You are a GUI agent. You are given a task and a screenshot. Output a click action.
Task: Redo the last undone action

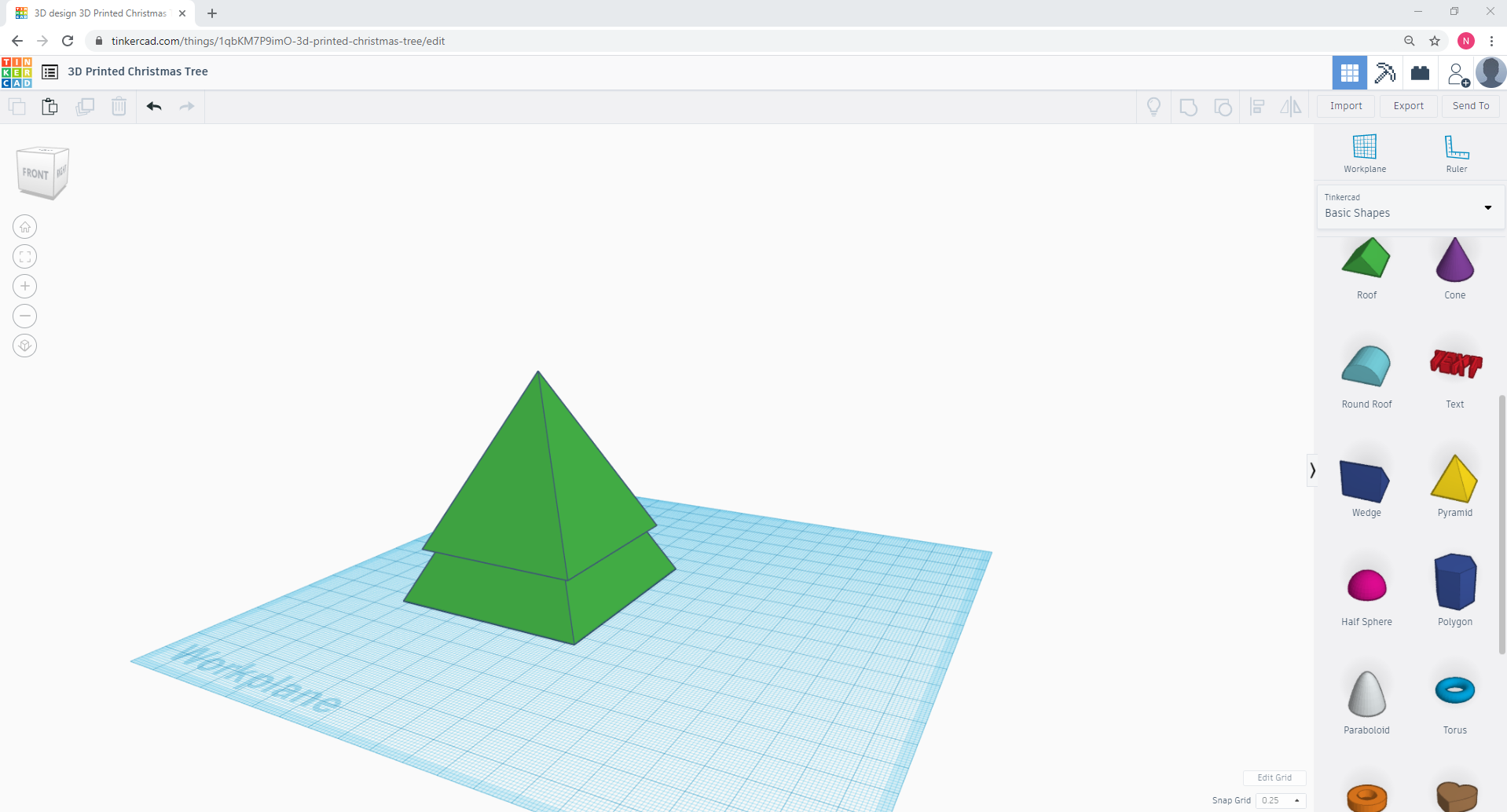[187, 106]
